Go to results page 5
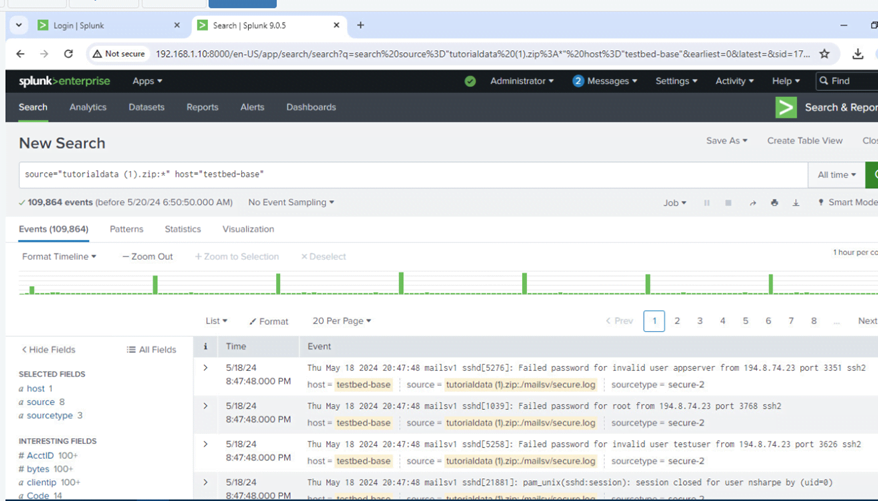 coord(745,321)
